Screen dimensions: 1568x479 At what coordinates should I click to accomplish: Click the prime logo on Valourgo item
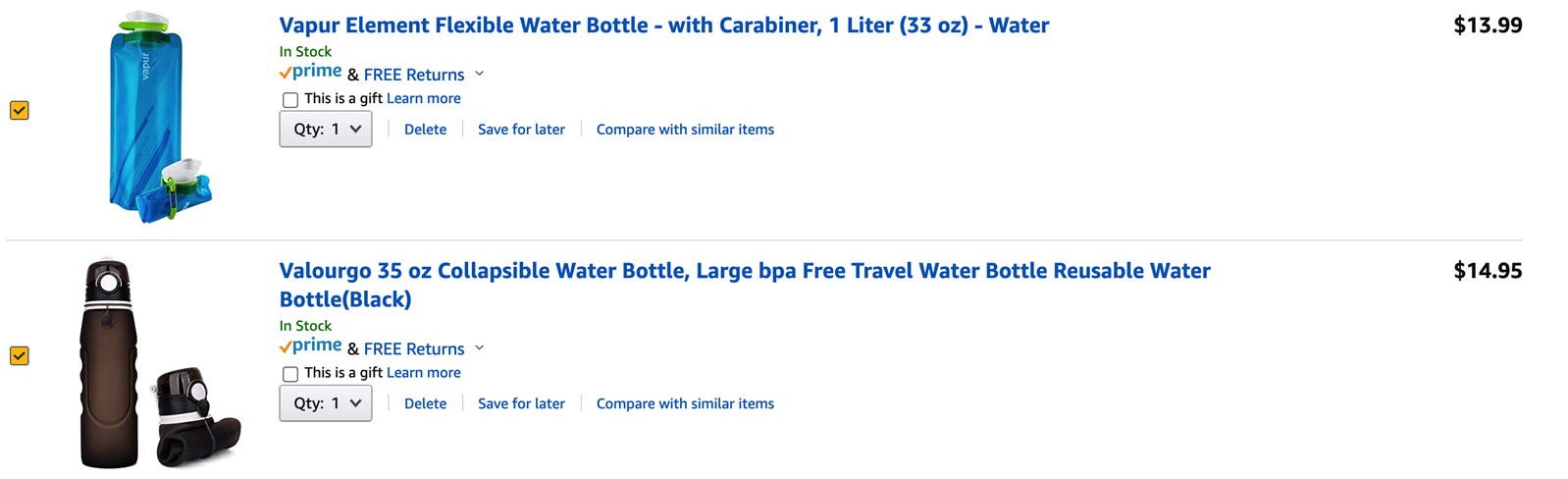click(x=311, y=346)
